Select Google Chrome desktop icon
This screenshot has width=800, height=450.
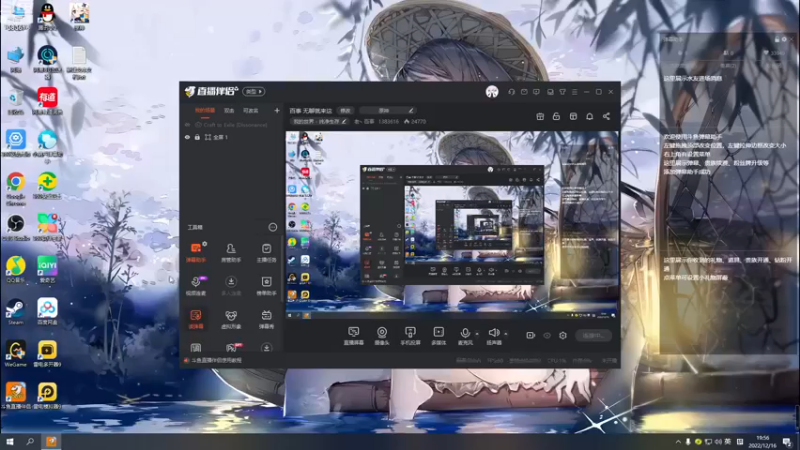click(x=16, y=187)
